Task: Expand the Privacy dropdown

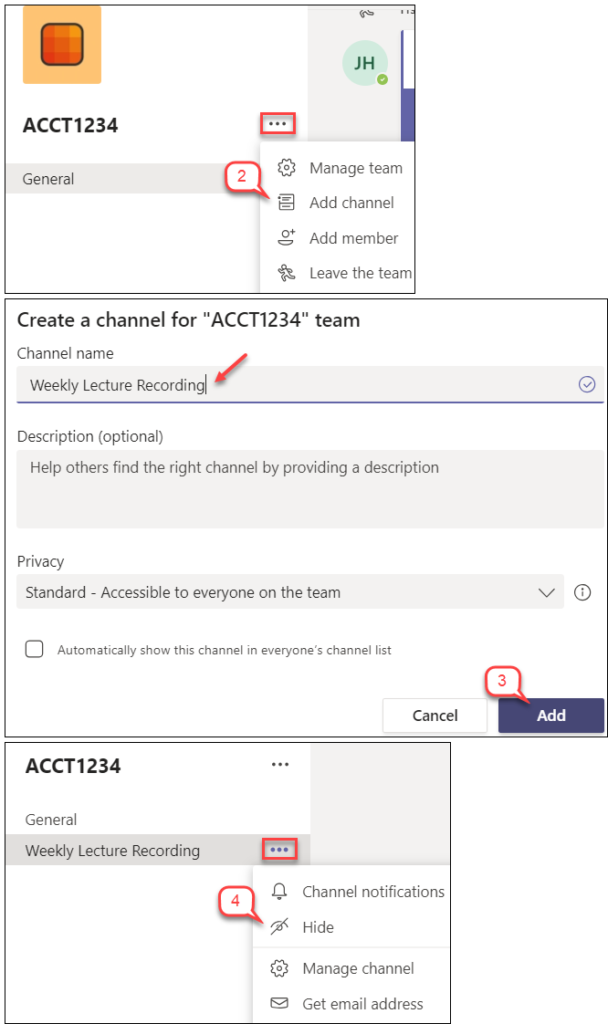Action: (x=290, y=592)
